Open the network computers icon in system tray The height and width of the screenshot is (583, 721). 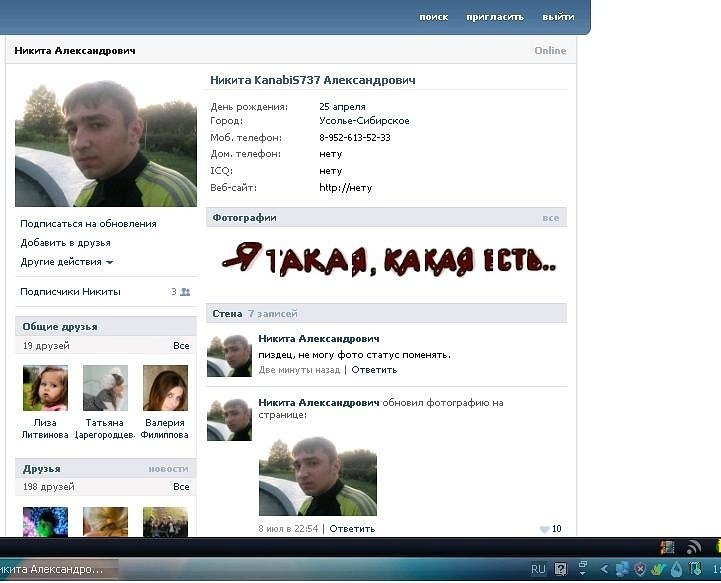coord(622,569)
